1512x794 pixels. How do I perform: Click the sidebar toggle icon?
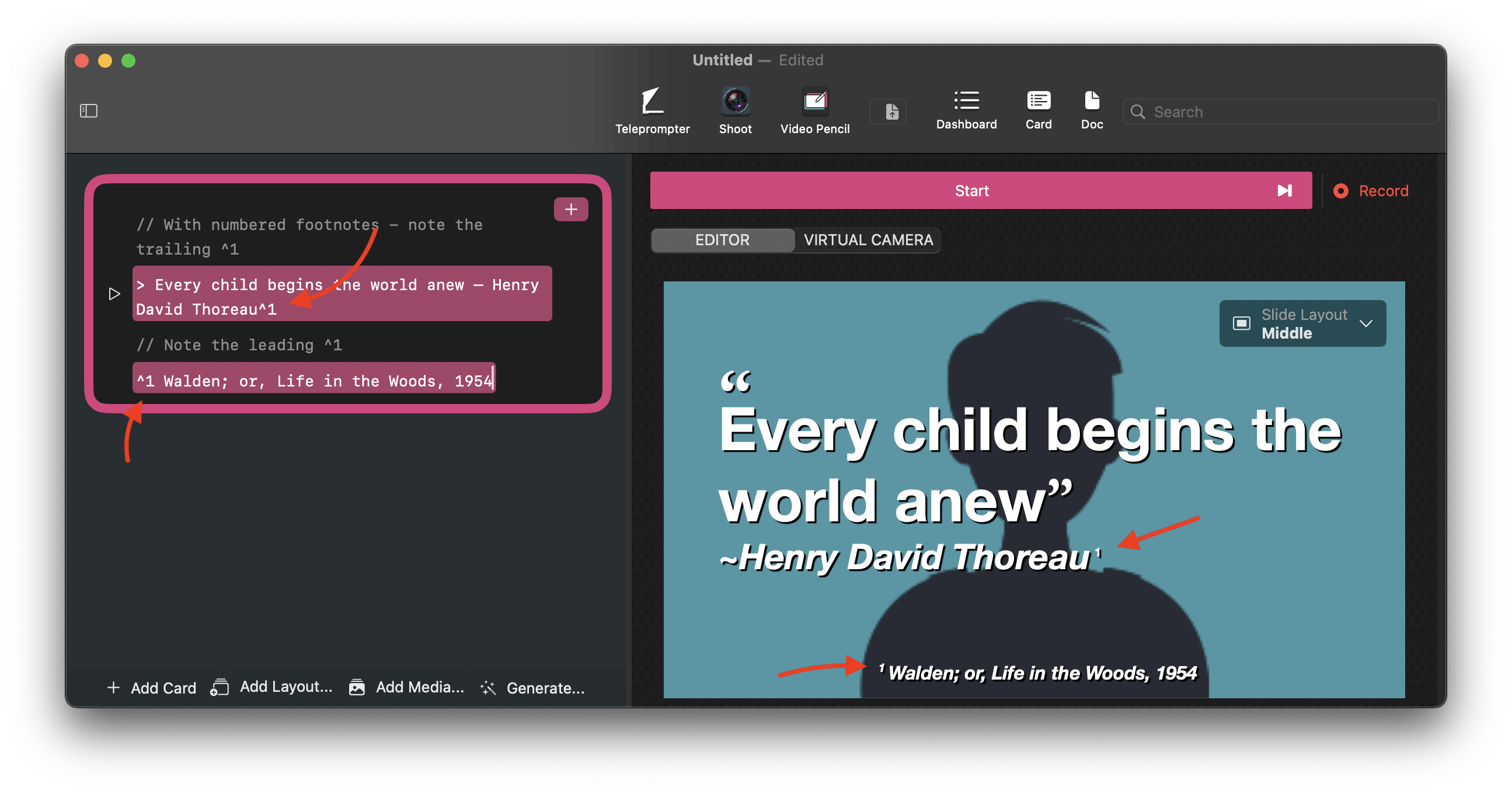pos(89,111)
